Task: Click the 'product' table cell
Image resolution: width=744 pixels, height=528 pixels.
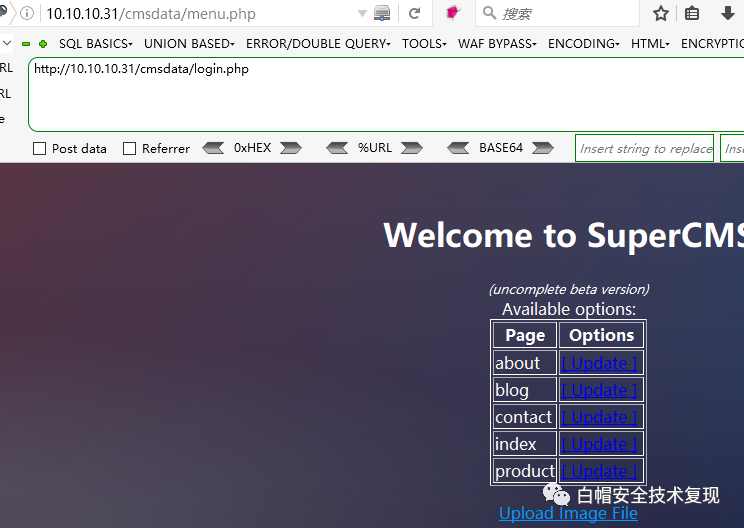Action: [x=524, y=471]
